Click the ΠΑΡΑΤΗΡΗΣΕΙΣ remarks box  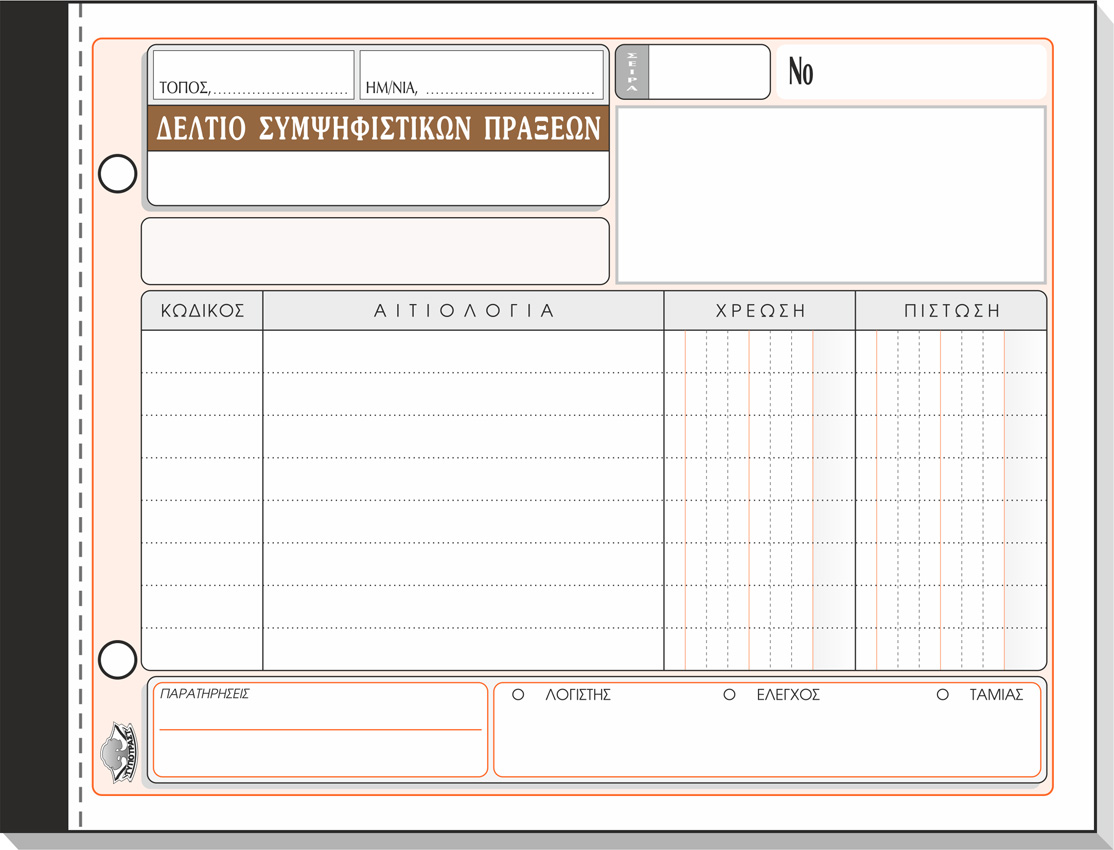(320, 740)
